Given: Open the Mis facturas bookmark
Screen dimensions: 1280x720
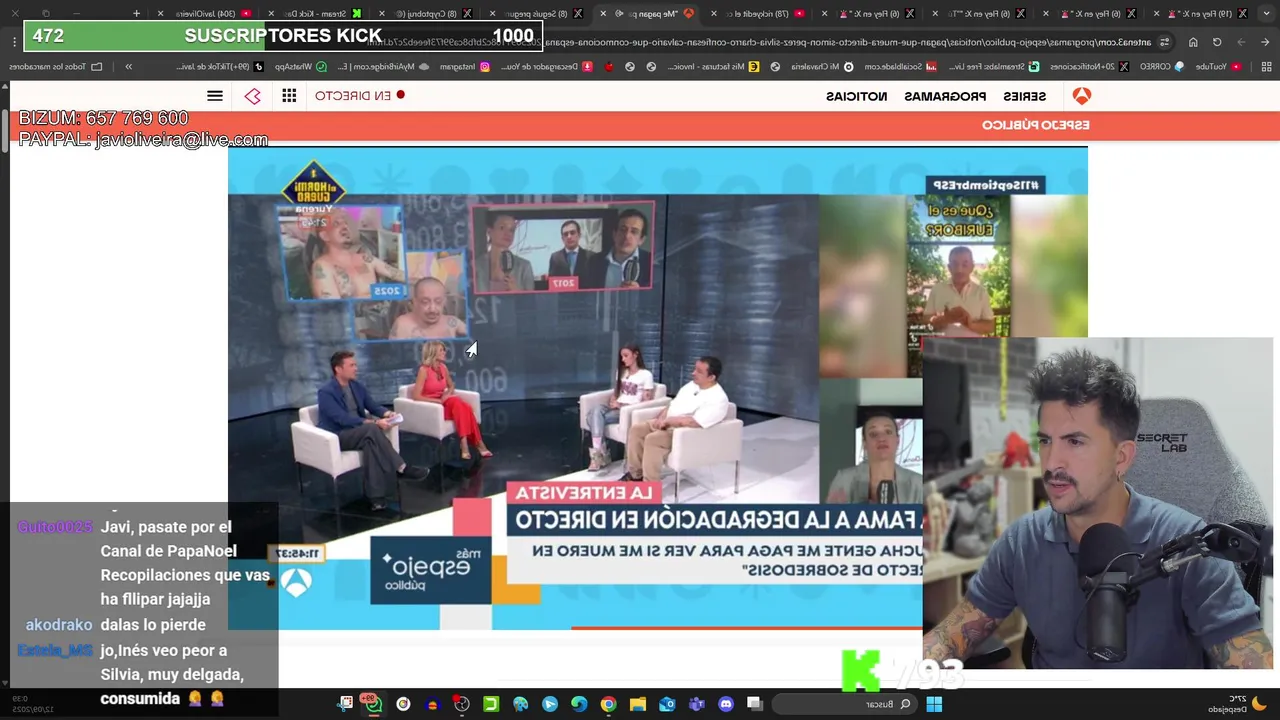Looking at the screenshot, I should [x=715, y=67].
